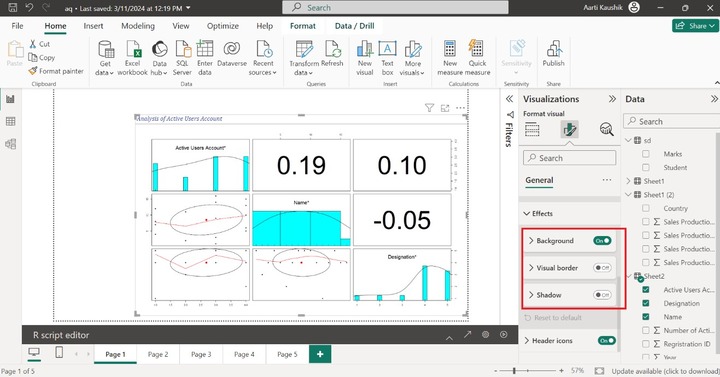Viewport: 720px width, 377px height.
Task: Open the Insert ribbon tab
Action: pyautogui.click(x=93, y=26)
